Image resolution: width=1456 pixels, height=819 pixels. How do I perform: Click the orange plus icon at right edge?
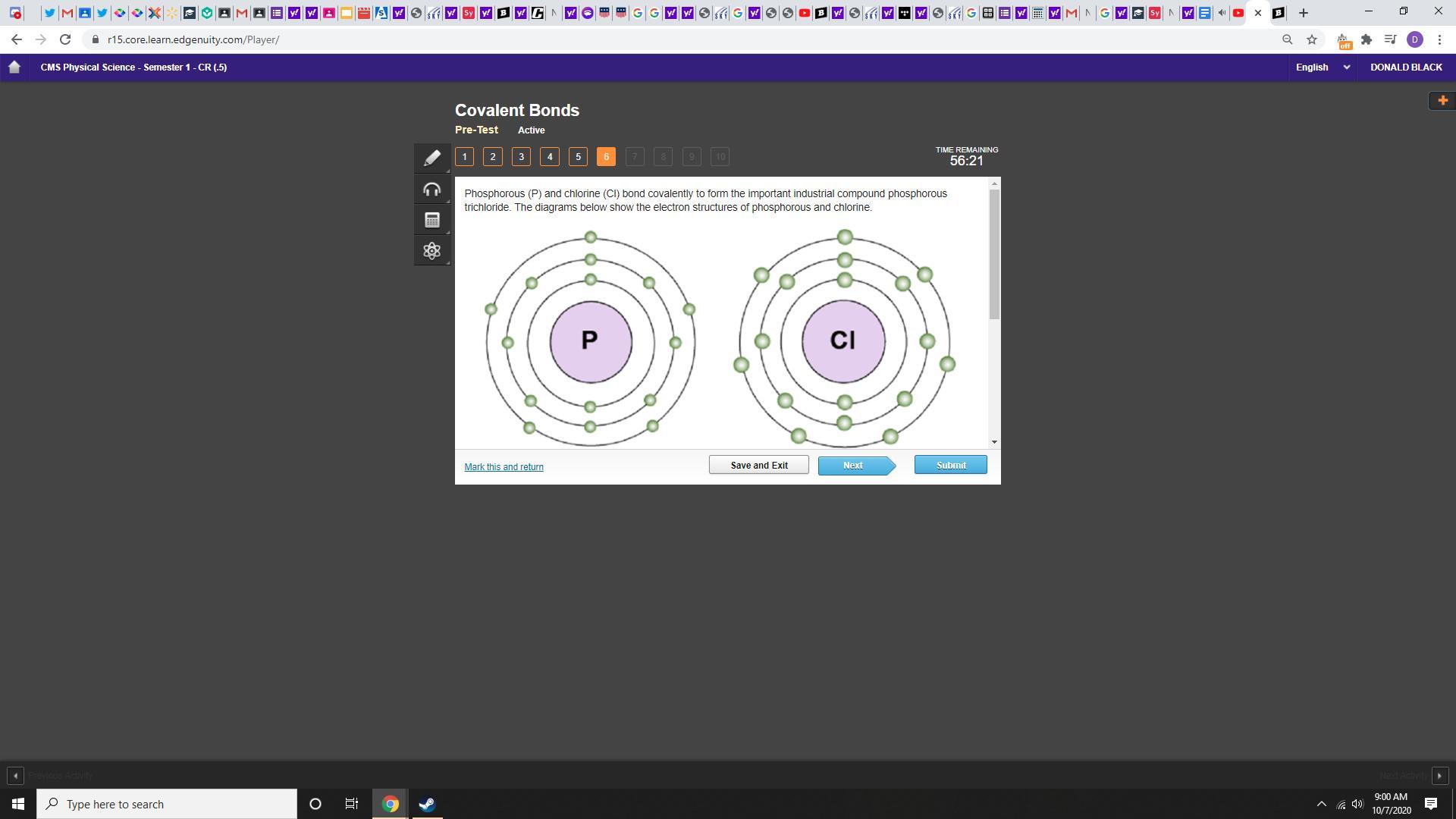(1442, 100)
